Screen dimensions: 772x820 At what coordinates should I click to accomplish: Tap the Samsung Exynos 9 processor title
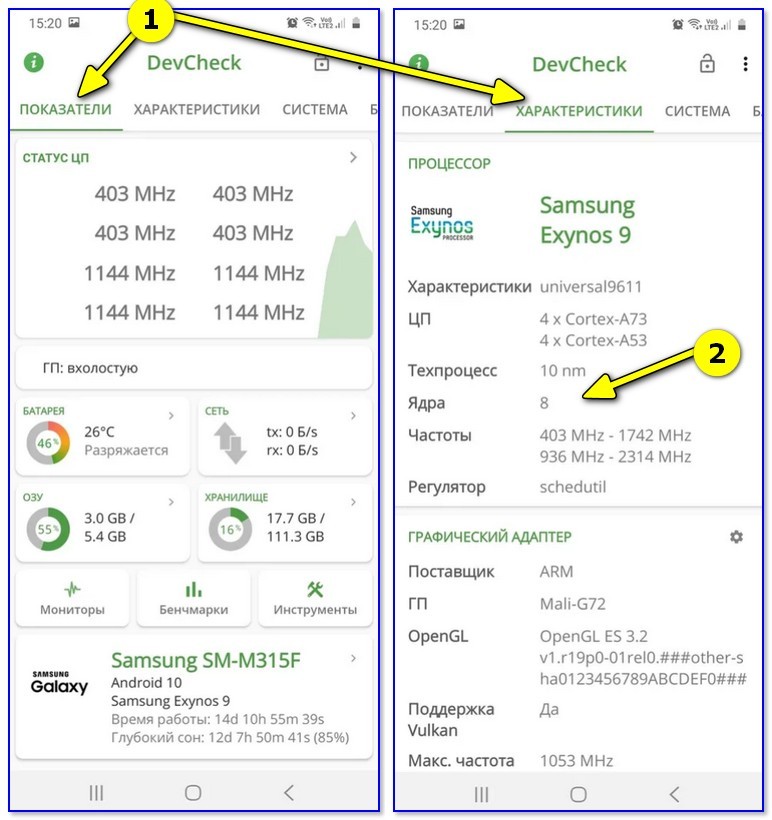[587, 220]
